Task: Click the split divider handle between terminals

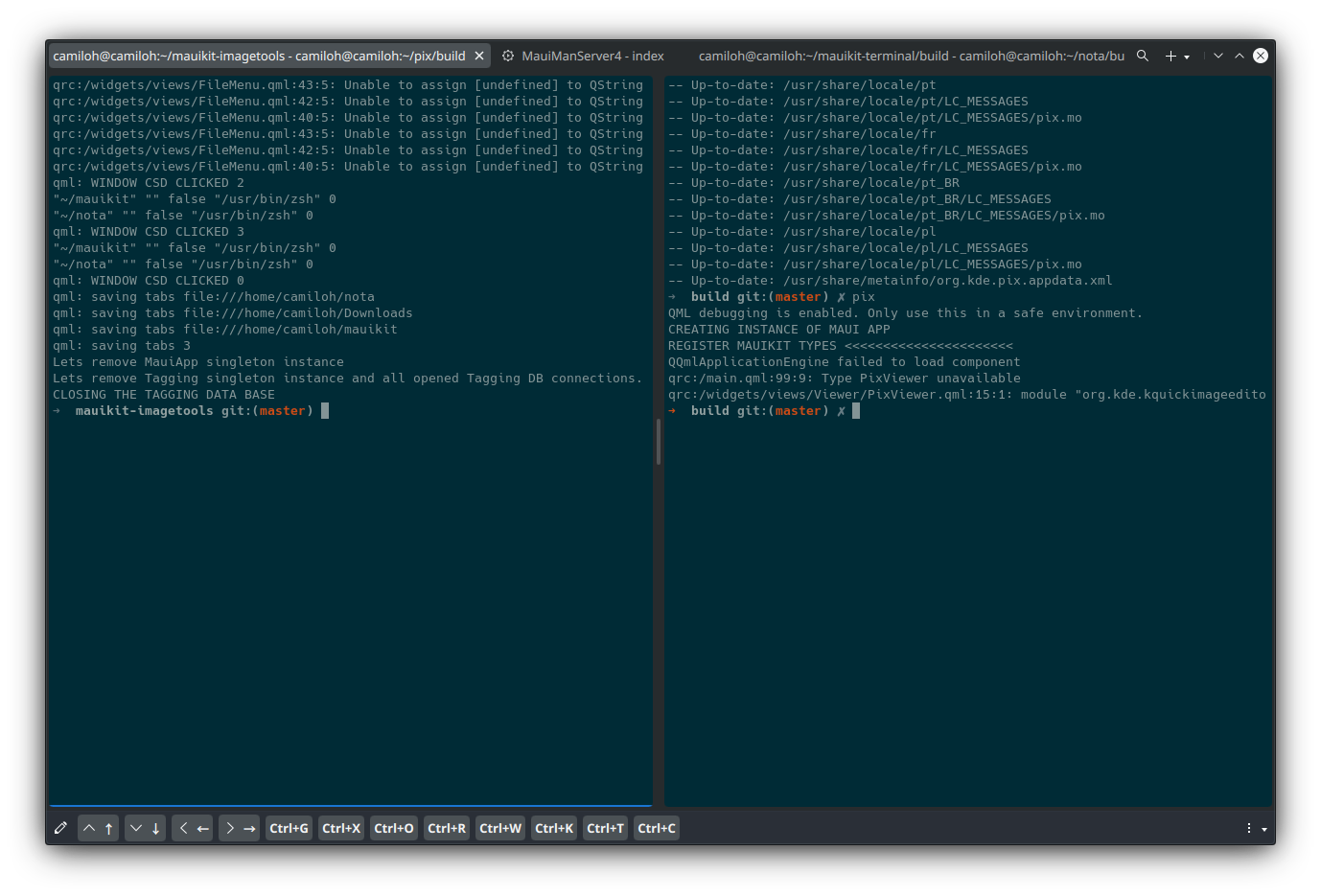Action: [659, 441]
